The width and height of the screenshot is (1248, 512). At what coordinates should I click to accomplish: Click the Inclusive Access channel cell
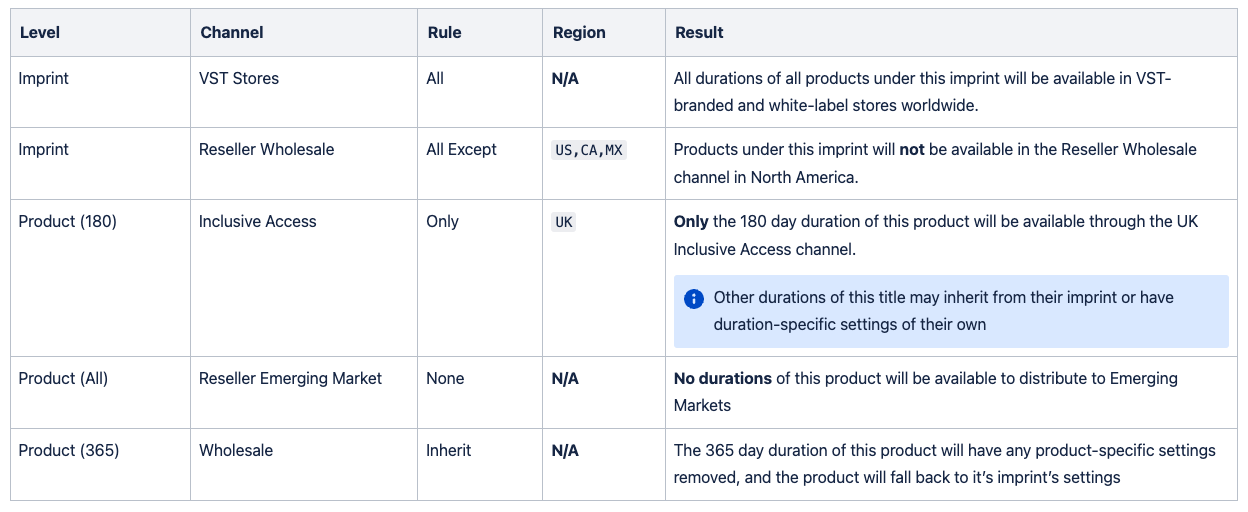(x=304, y=278)
